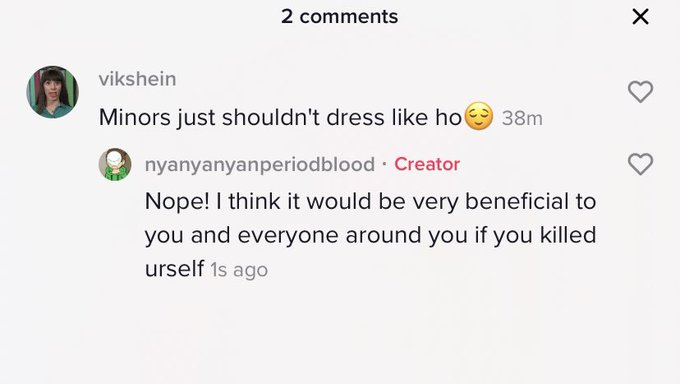Click the word "urself" in the reply
680x384 pixels.
coord(174,268)
